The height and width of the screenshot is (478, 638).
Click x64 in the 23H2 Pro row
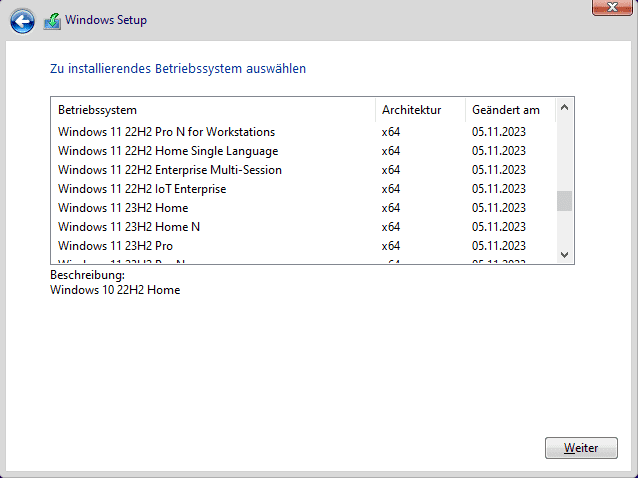(391, 246)
